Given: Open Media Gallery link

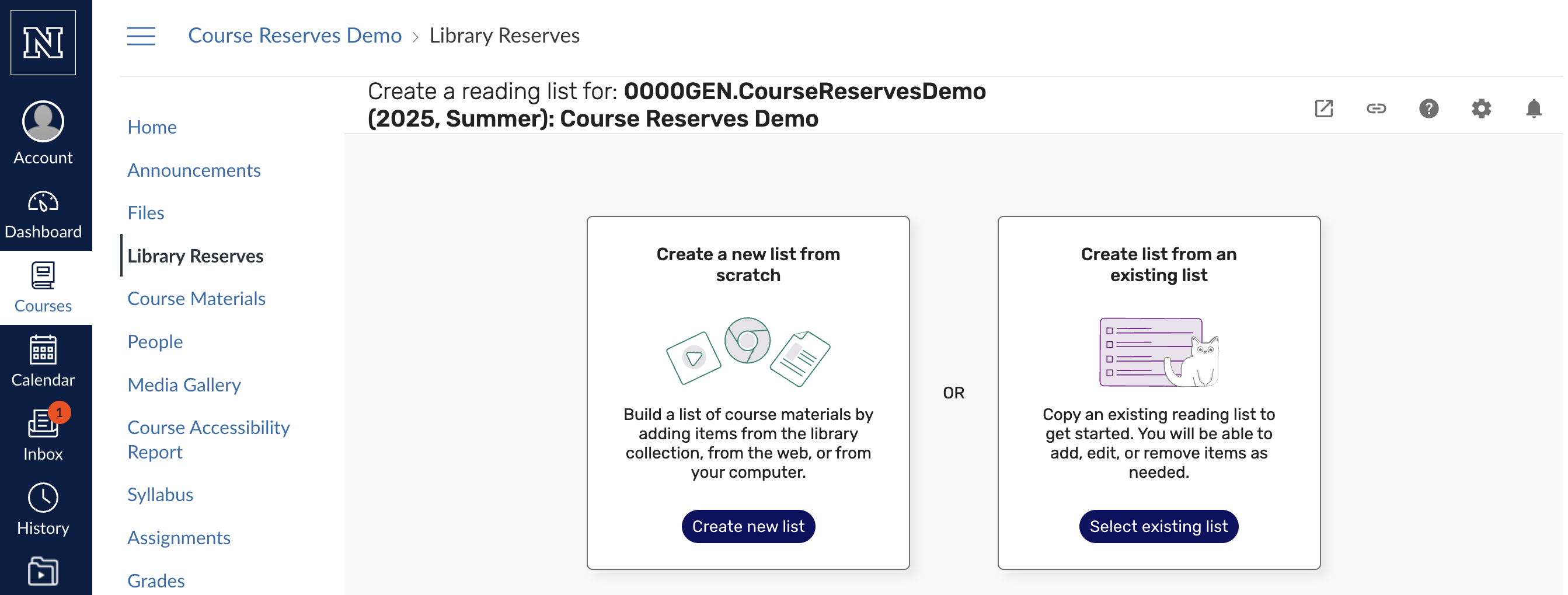Looking at the screenshot, I should [184, 384].
